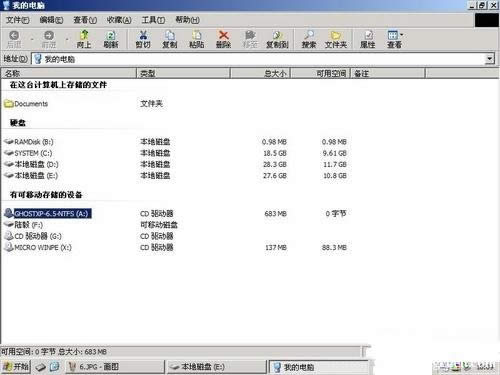Open the Search (搜索) magnifier tool
The width and height of the screenshot is (500, 375).
click(x=309, y=39)
